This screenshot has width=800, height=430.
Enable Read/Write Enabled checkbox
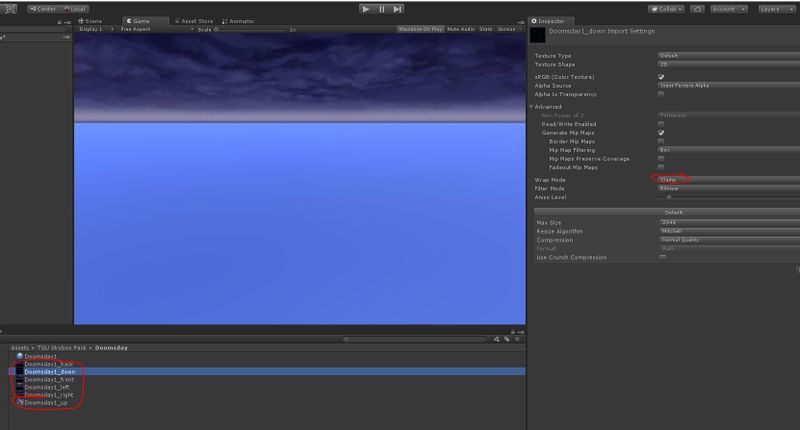pos(661,124)
